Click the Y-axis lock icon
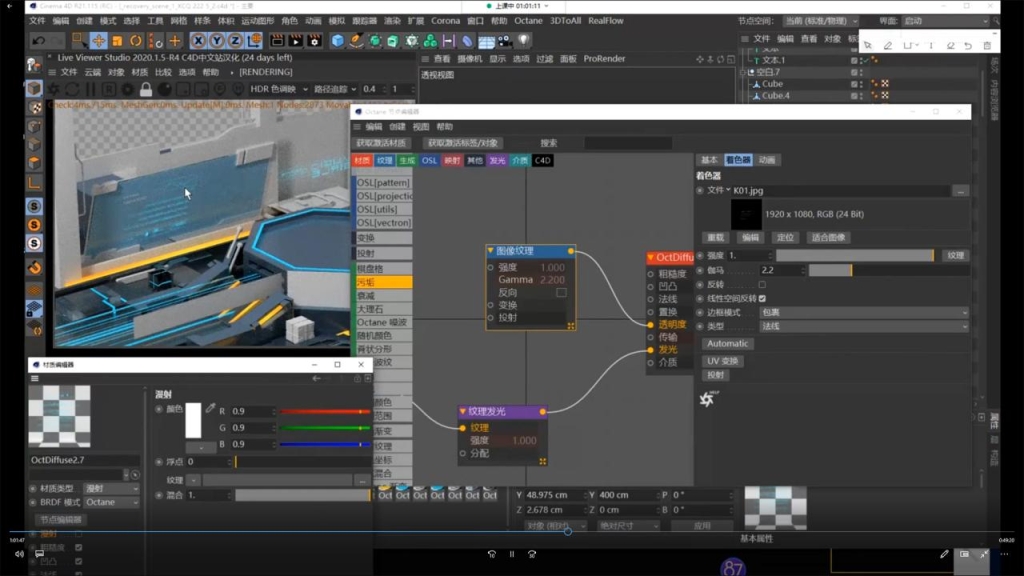The height and width of the screenshot is (576, 1024). [218, 41]
